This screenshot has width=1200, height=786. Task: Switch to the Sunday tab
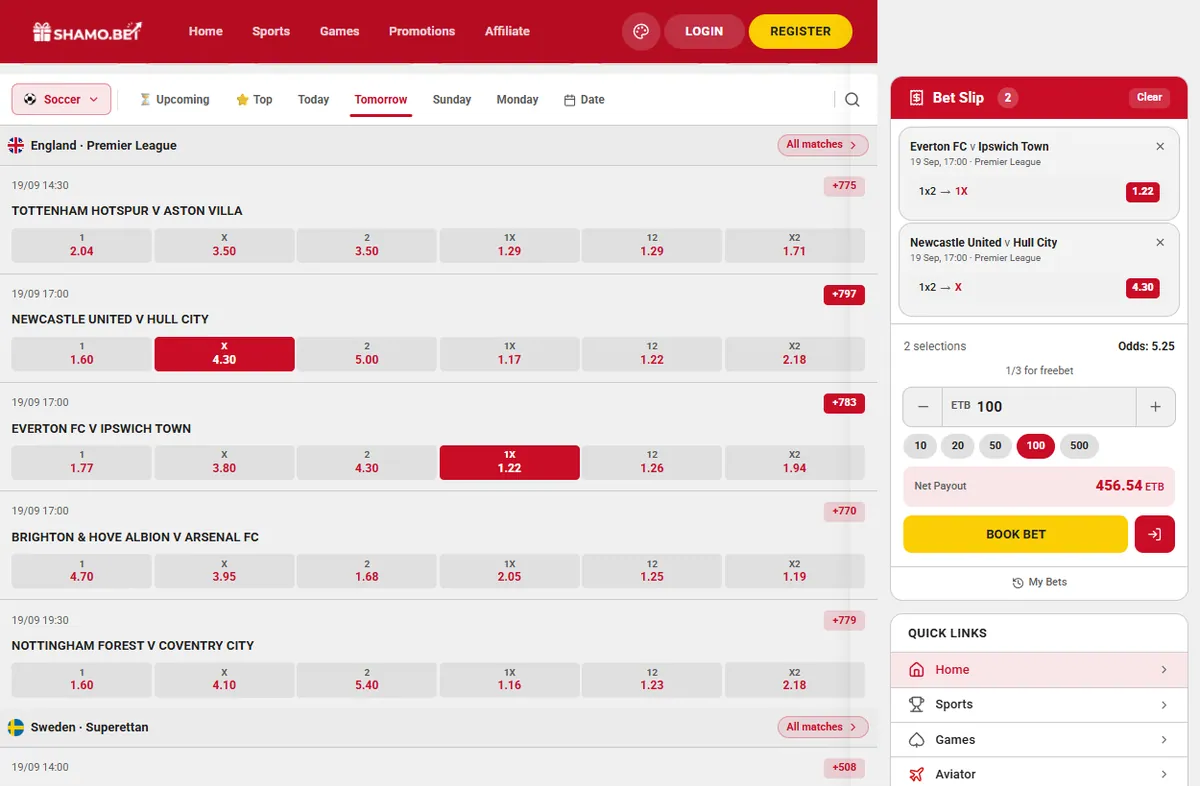pos(452,100)
